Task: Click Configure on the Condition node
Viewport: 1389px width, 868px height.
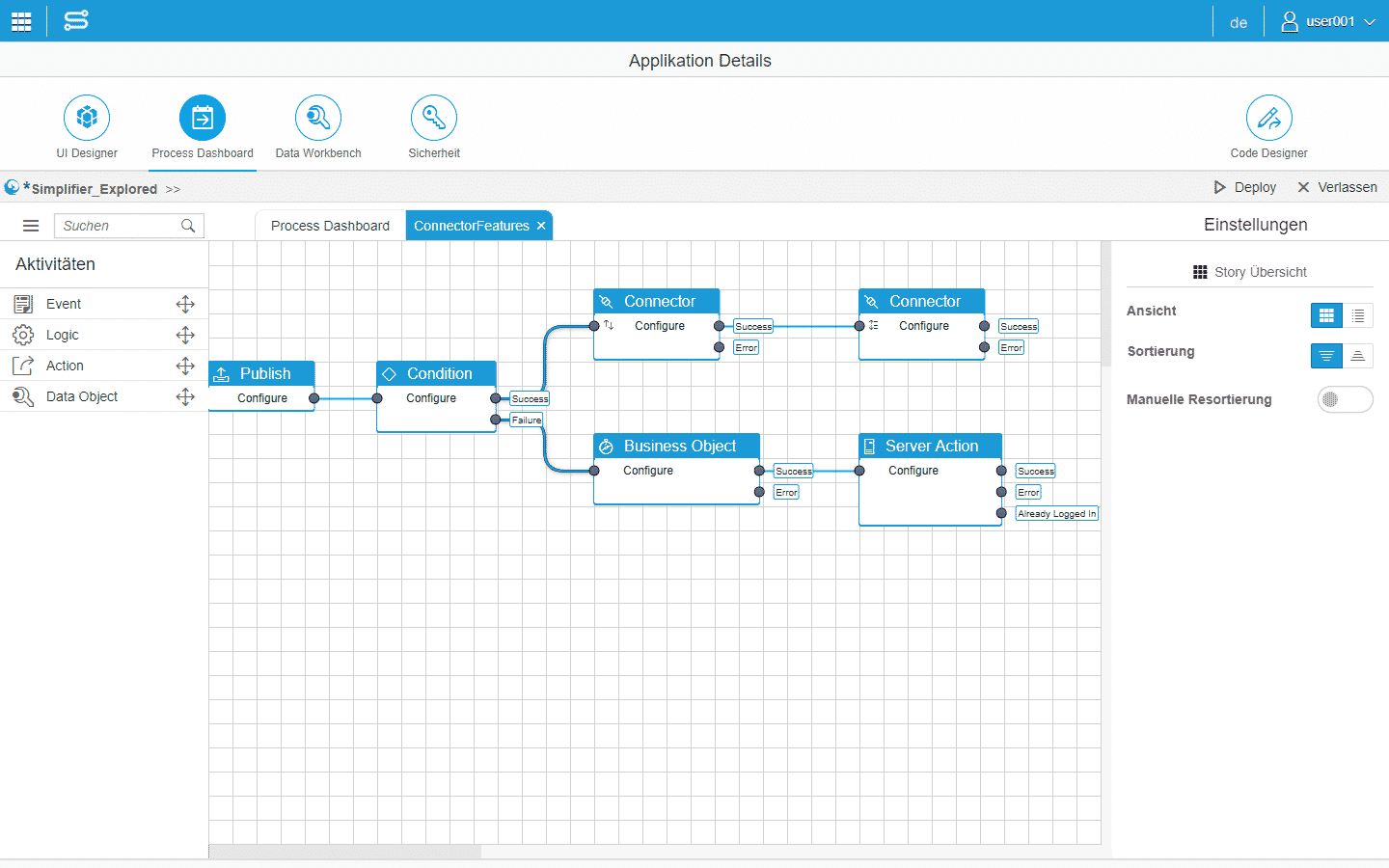Action: click(431, 398)
